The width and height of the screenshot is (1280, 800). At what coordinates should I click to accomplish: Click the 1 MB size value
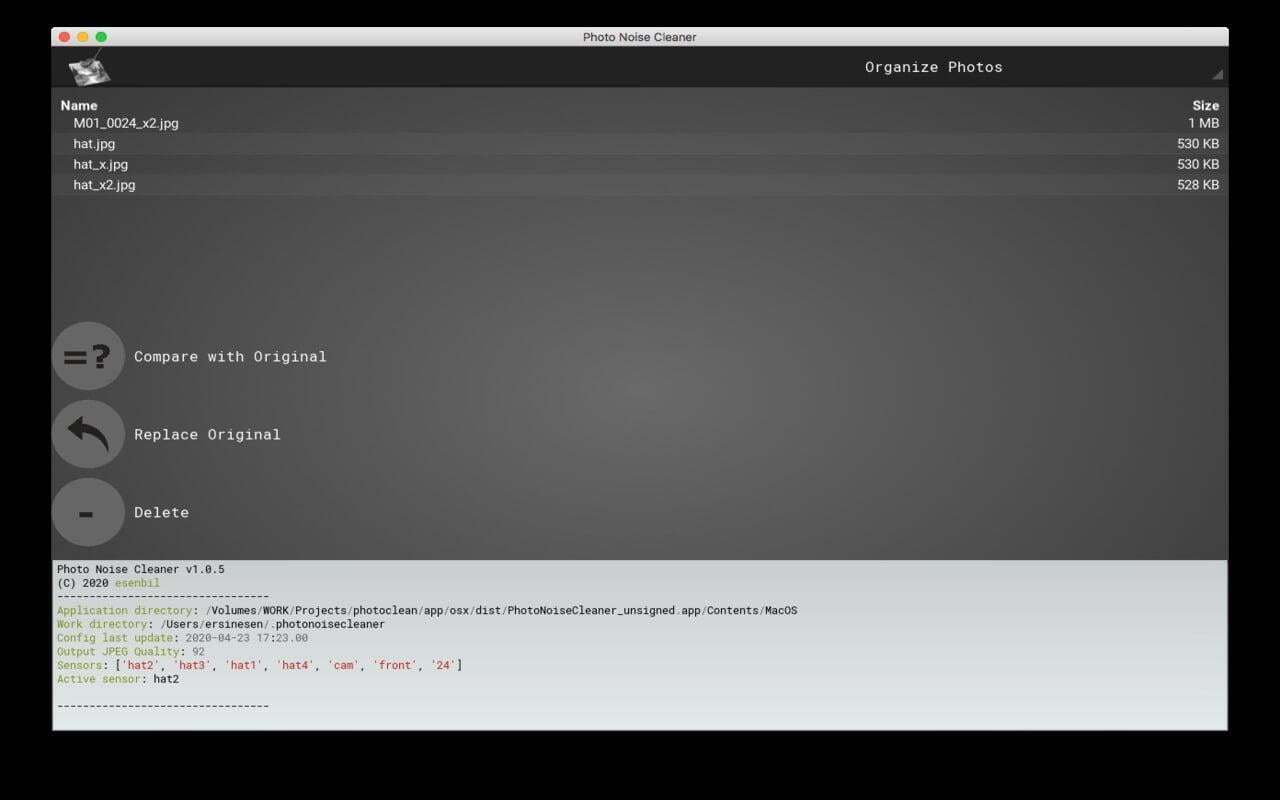click(1203, 123)
